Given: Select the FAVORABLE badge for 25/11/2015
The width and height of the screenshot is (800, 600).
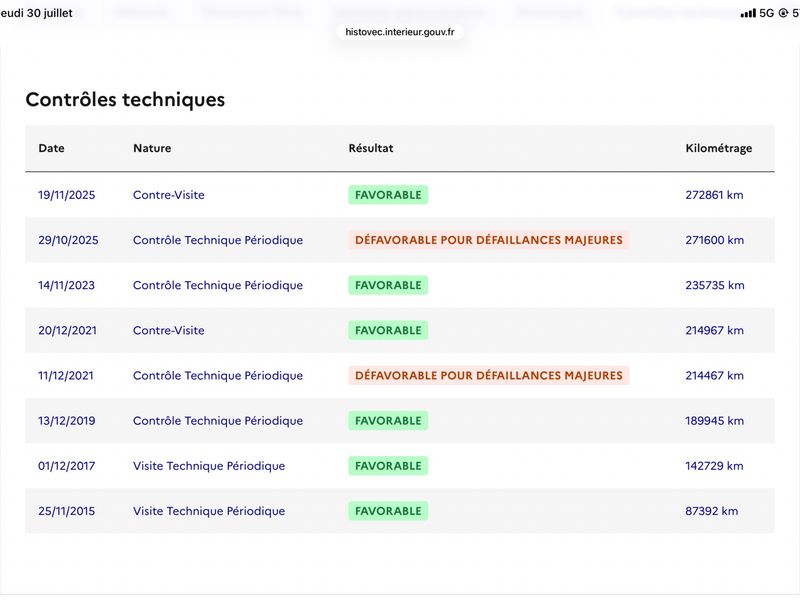Looking at the screenshot, I should 388,511.
